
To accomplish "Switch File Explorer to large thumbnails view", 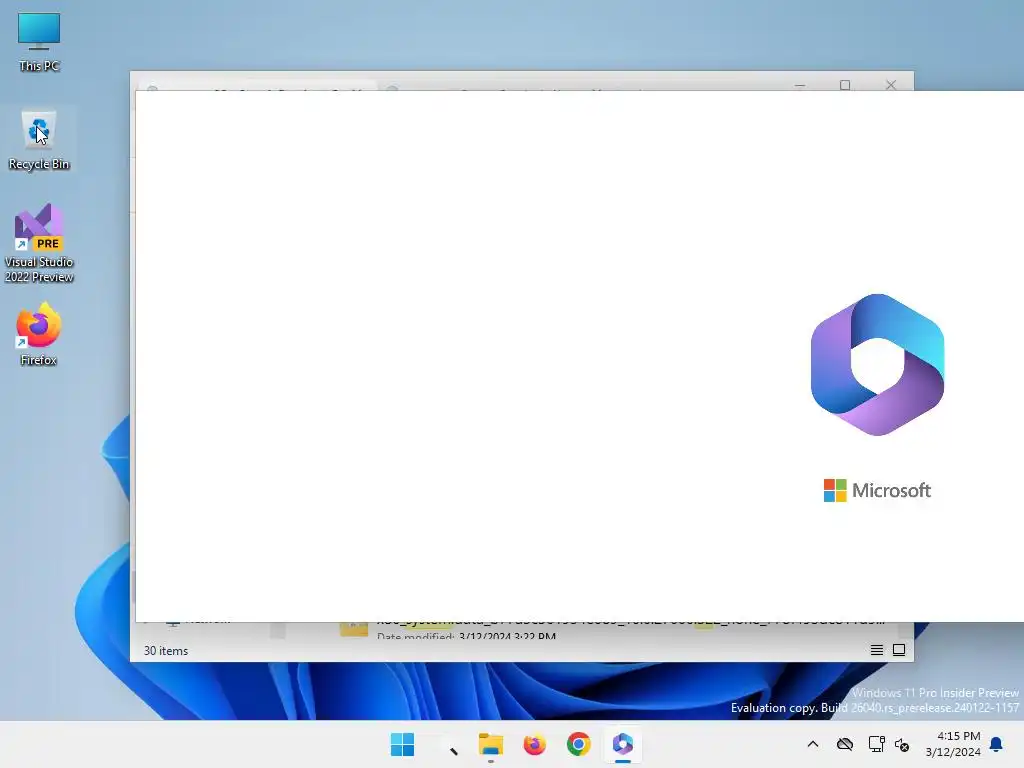I will click(899, 650).
